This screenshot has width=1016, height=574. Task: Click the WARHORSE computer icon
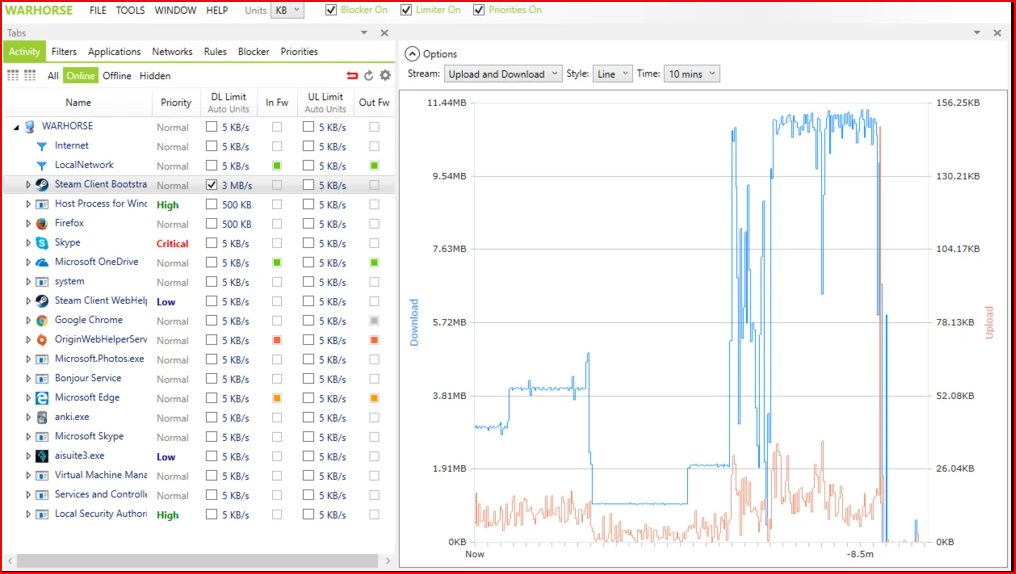(x=30, y=126)
